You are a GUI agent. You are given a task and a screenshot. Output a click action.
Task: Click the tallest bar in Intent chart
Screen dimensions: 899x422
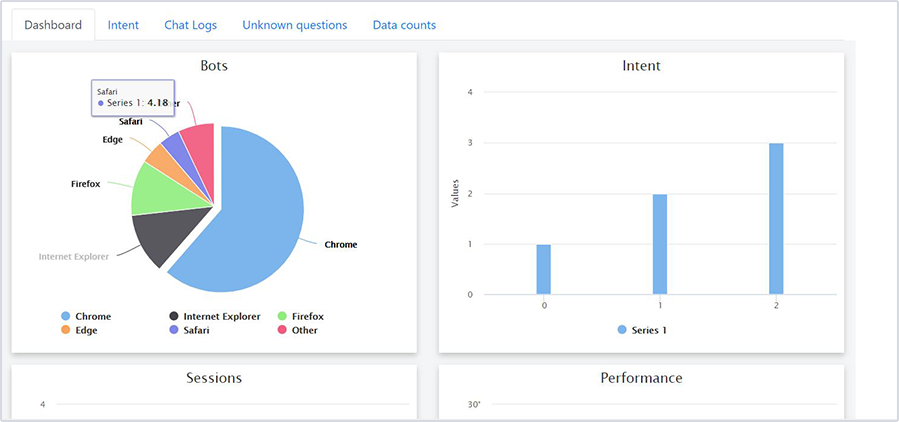(776, 218)
